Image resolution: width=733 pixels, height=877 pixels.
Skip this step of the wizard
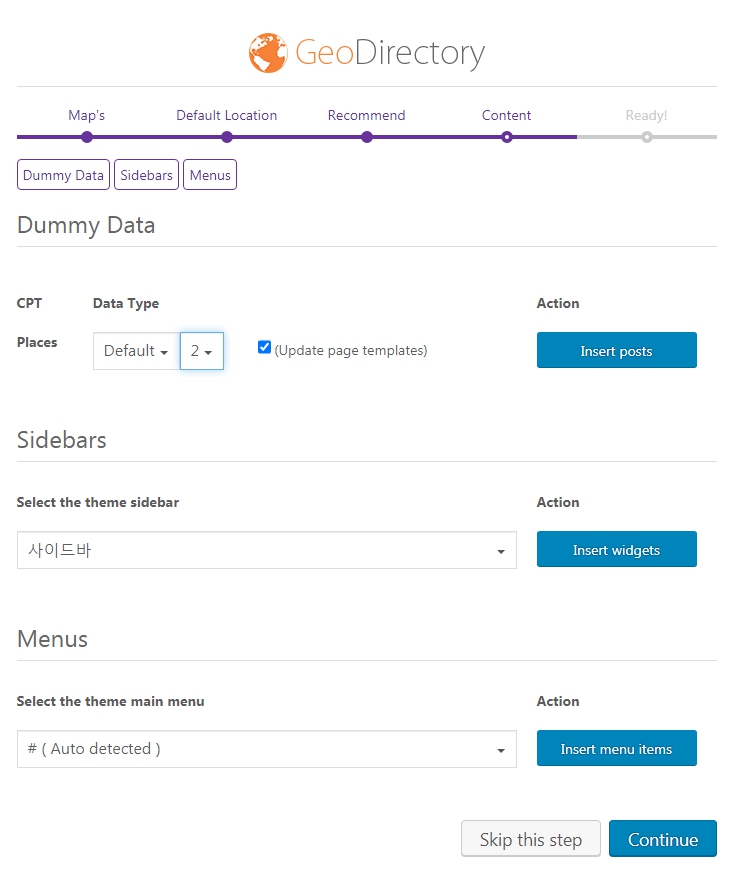click(x=531, y=838)
